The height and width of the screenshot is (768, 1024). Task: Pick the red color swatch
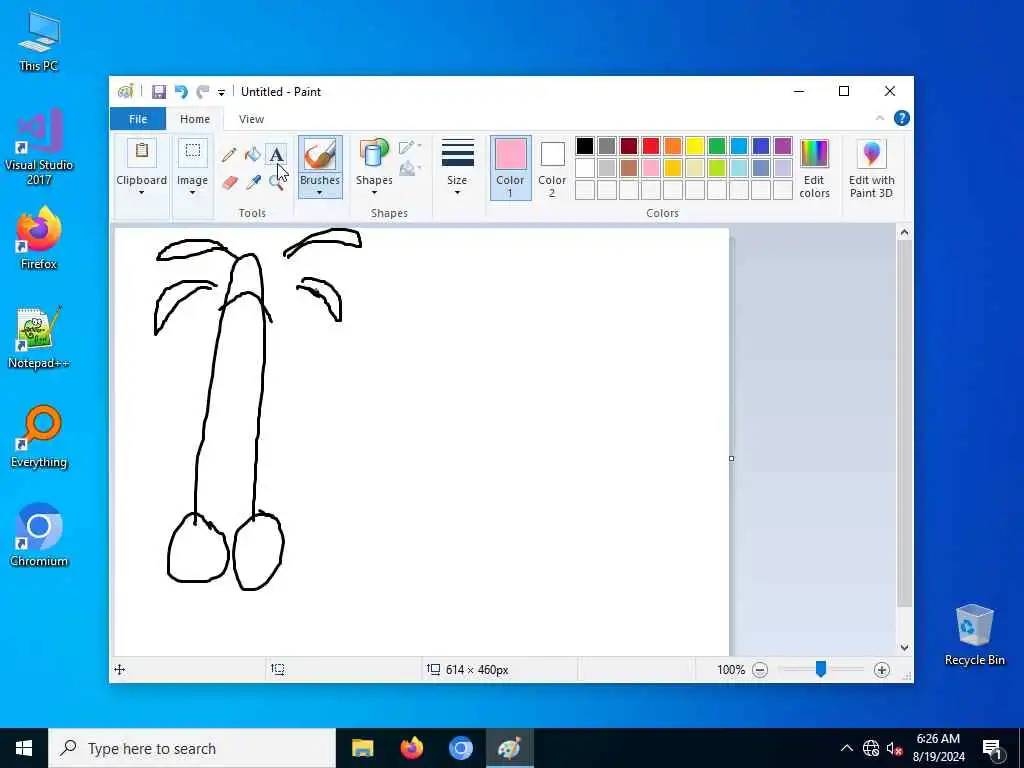[651, 146]
